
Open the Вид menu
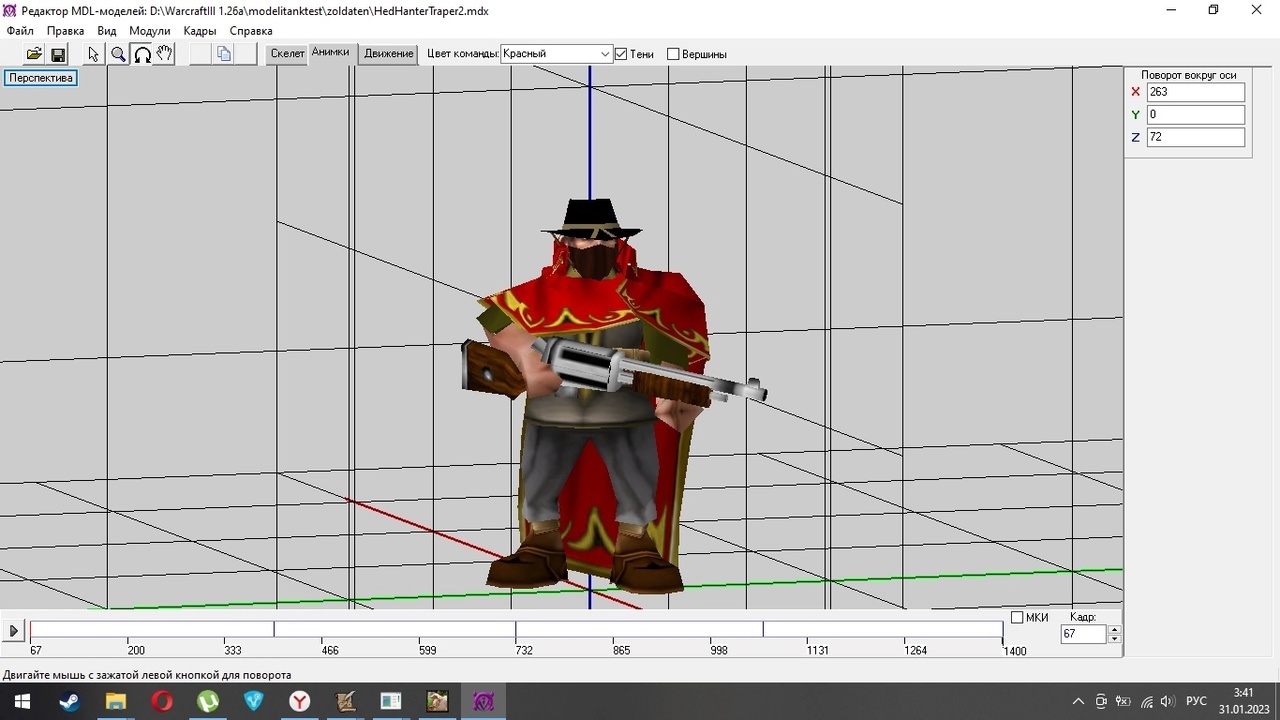(x=107, y=31)
